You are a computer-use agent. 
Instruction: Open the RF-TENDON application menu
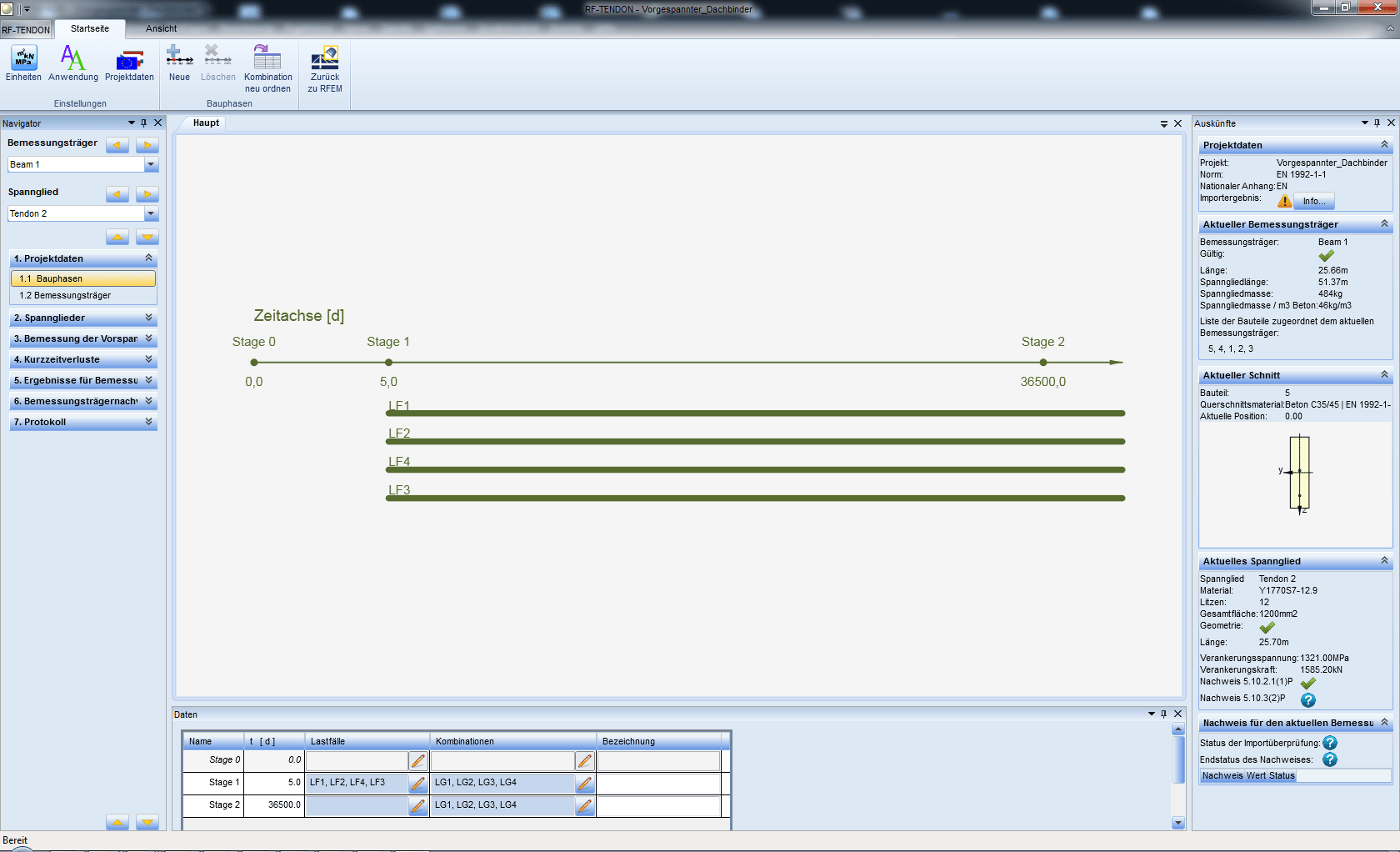click(x=26, y=30)
